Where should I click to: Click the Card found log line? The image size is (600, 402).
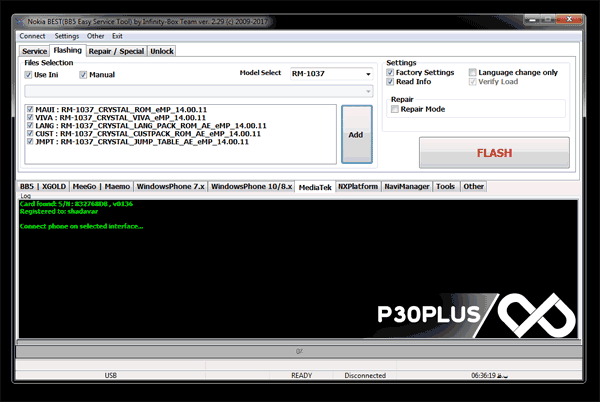(77, 204)
